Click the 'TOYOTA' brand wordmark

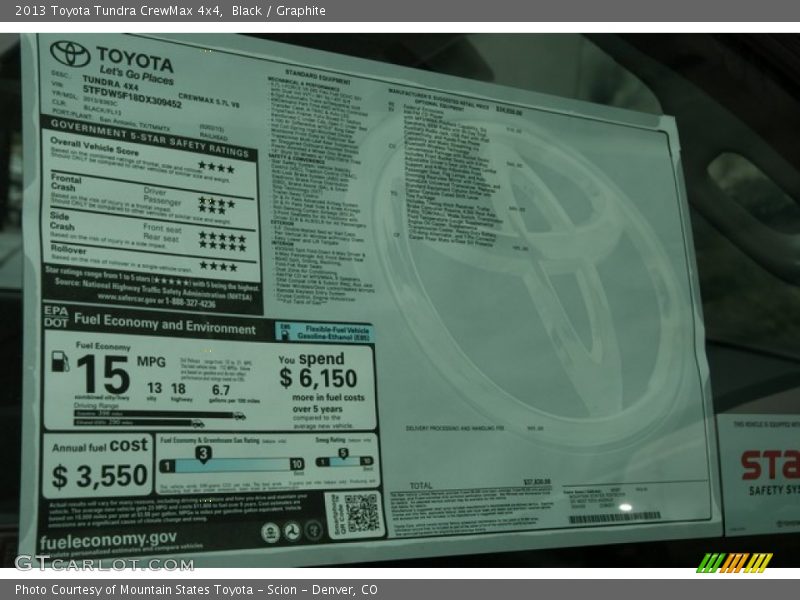[x=135, y=59]
